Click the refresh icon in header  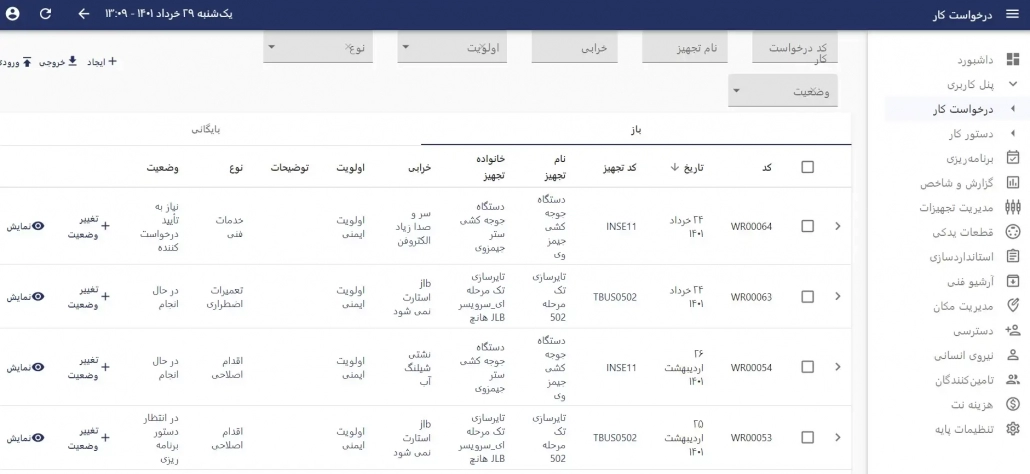45,14
